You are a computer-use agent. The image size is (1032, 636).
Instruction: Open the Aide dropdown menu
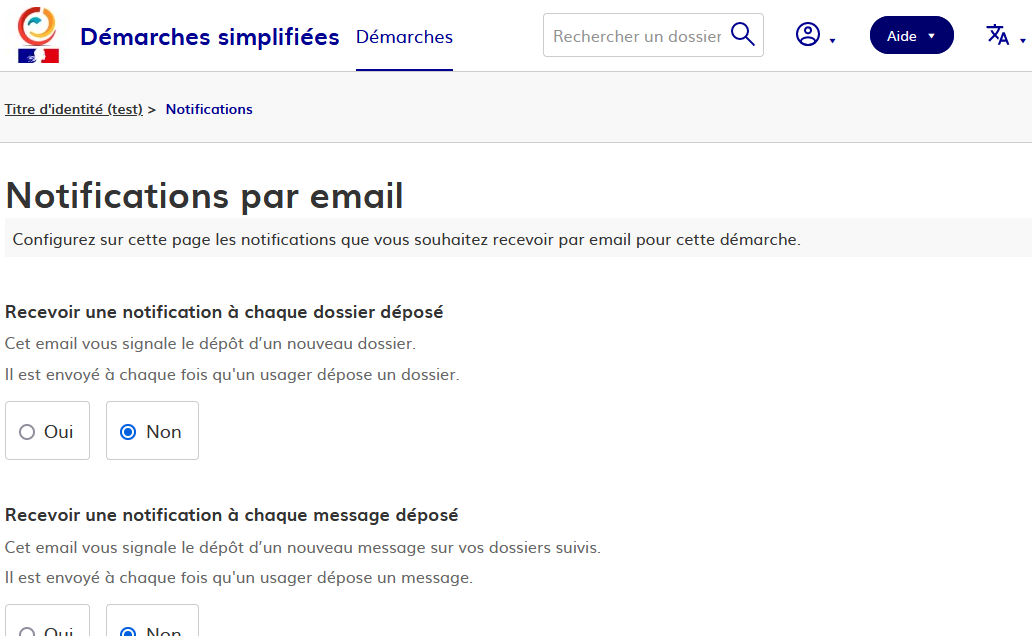pyautogui.click(x=911, y=36)
